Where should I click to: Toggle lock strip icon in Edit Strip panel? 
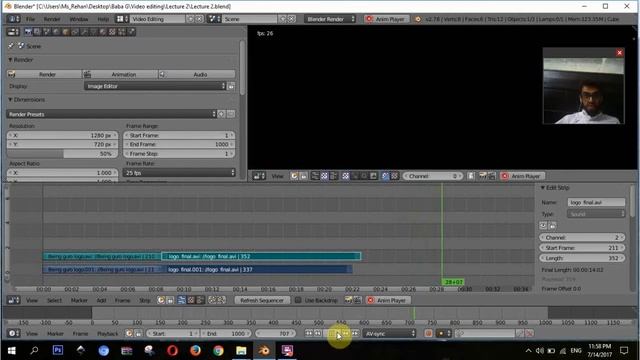[x=552, y=225]
